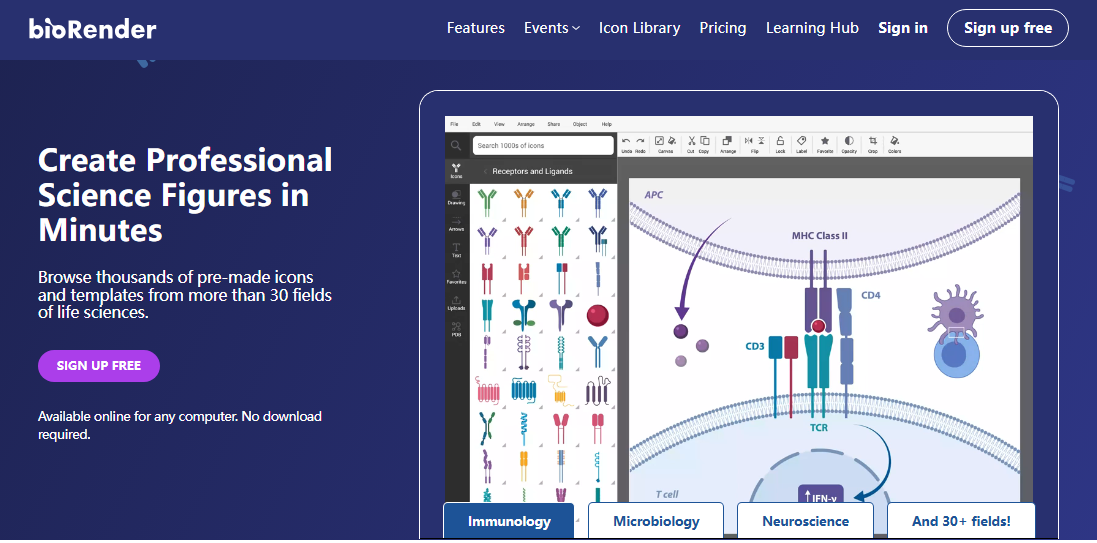
Task: Go back from Receptors and Ligands category
Action: [x=485, y=172]
